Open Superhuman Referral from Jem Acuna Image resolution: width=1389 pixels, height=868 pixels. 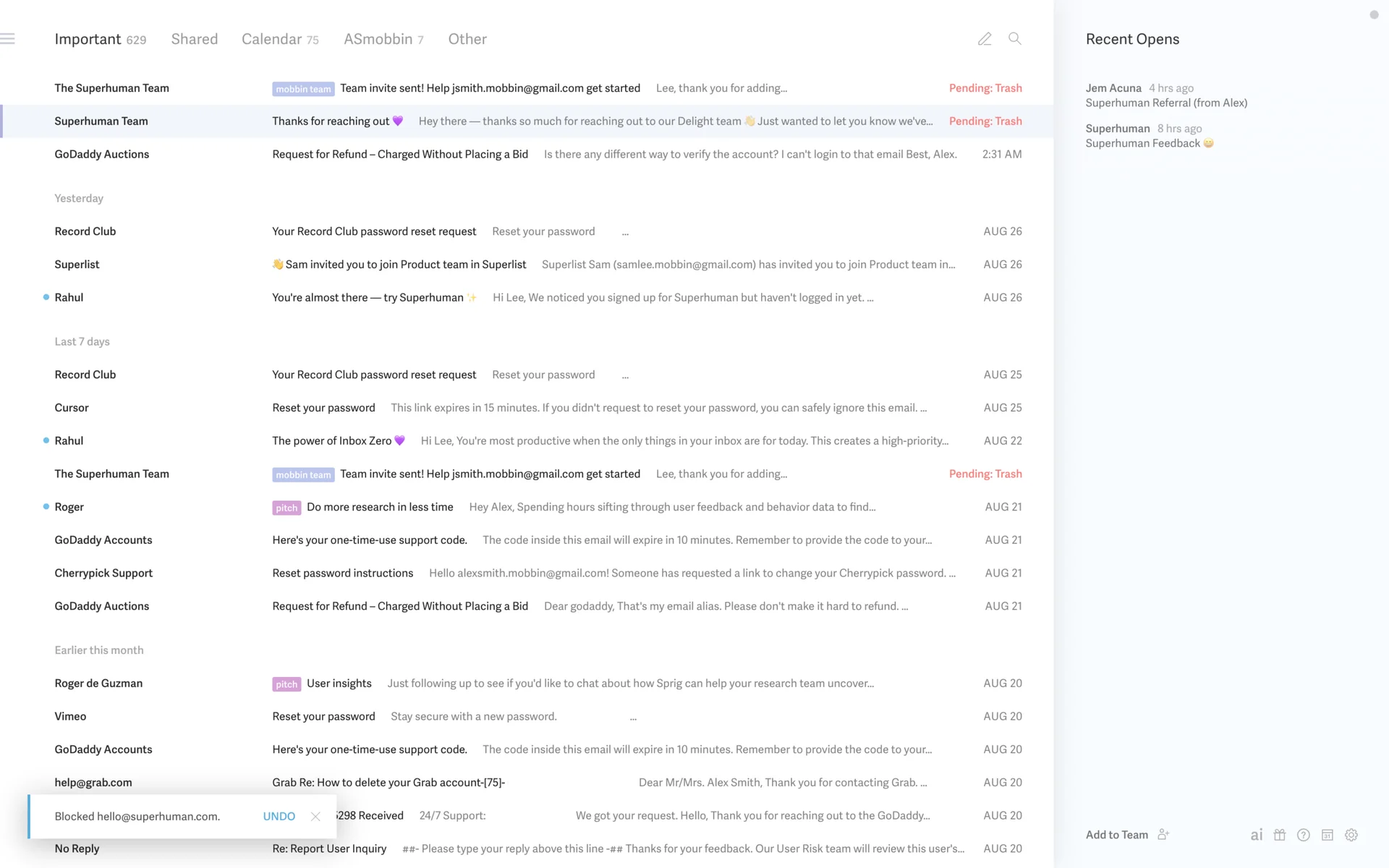coord(1166,103)
